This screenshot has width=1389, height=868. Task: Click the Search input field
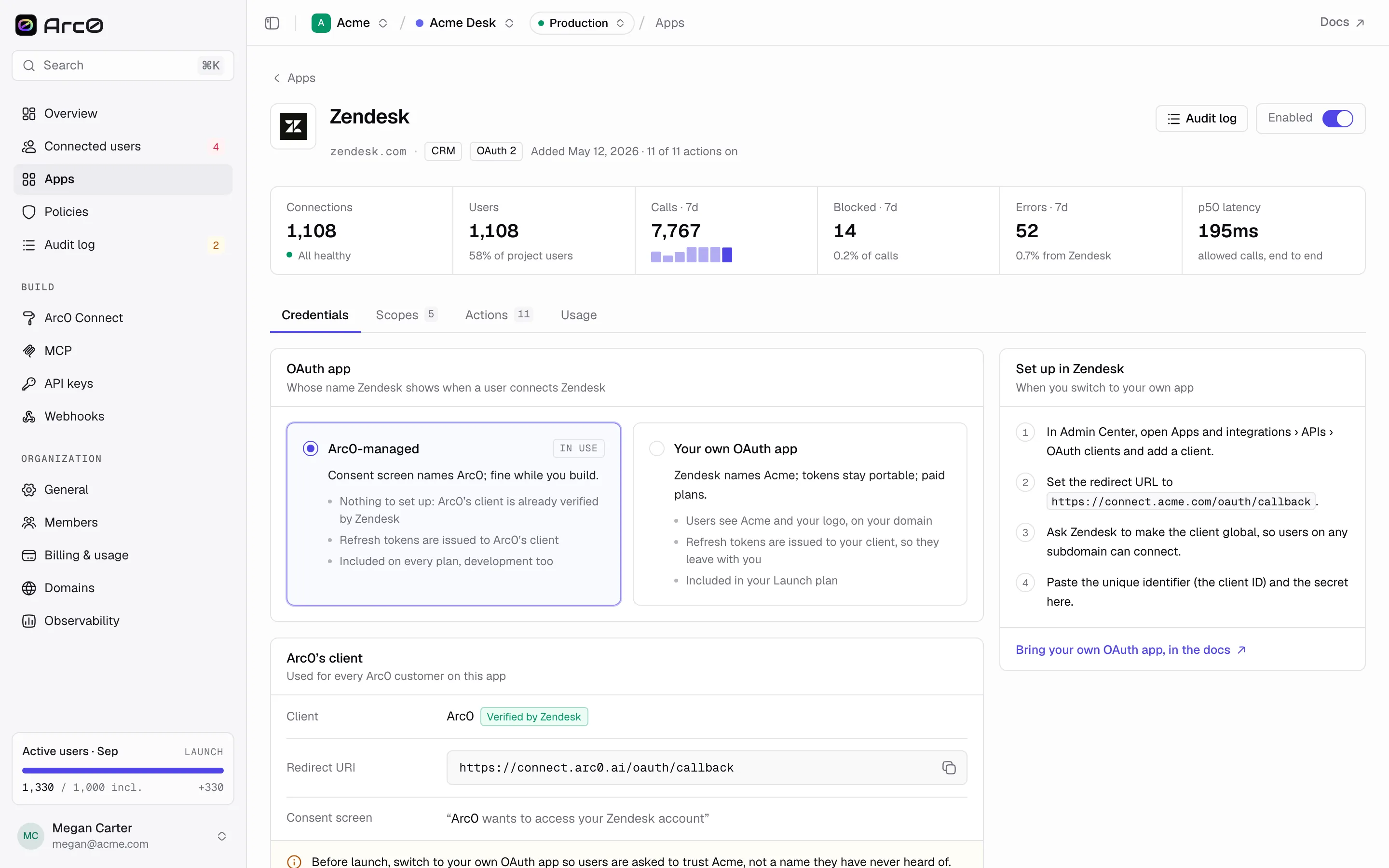pyautogui.click(x=123, y=66)
